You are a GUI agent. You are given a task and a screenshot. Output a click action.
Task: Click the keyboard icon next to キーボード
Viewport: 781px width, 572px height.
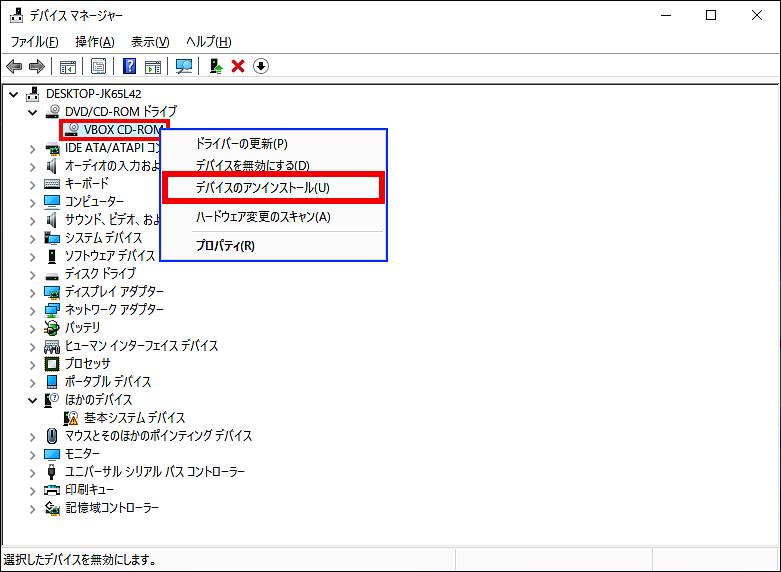52,184
